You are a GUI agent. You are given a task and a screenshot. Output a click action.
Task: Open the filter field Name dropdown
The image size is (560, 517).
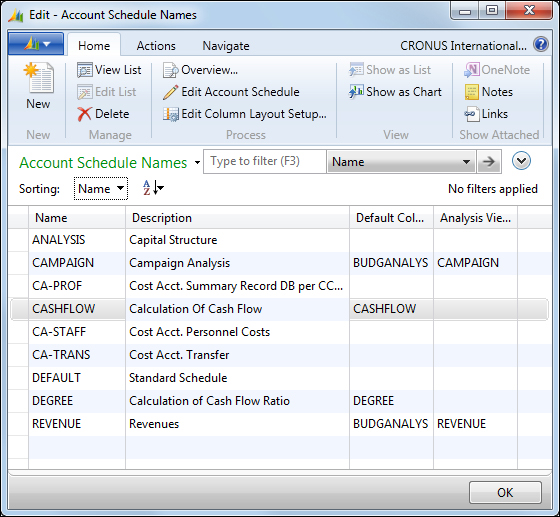401,162
